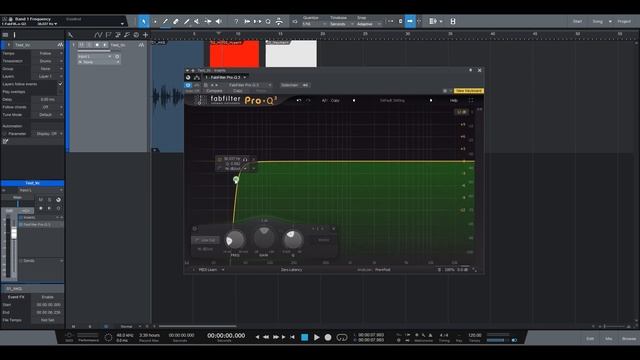
Task: Select the Arrow tool in toolbar
Action: [x=143, y=21]
